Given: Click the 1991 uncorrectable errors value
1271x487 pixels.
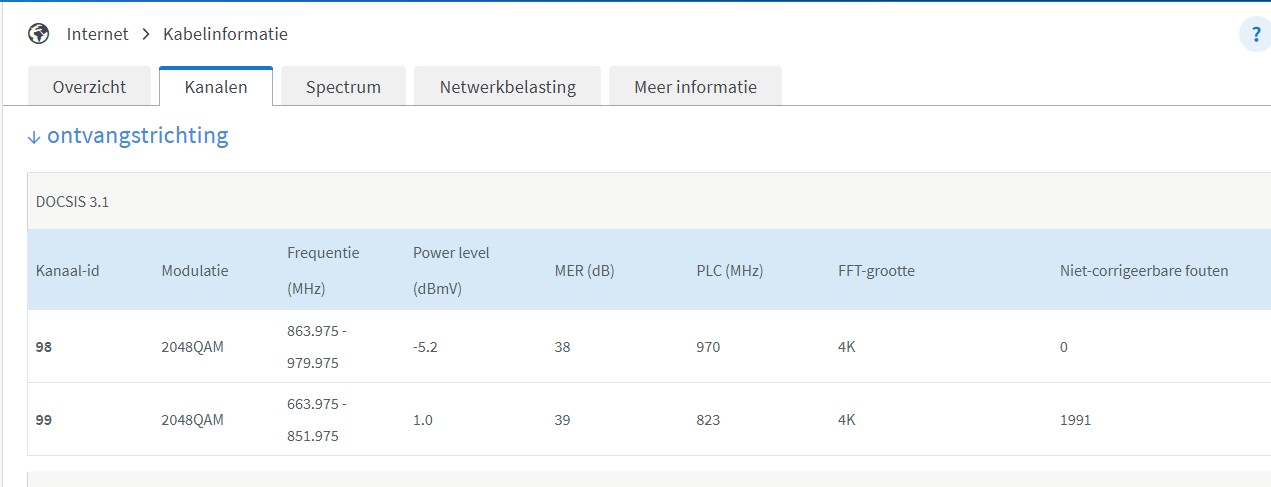Looking at the screenshot, I should tap(1075, 420).
